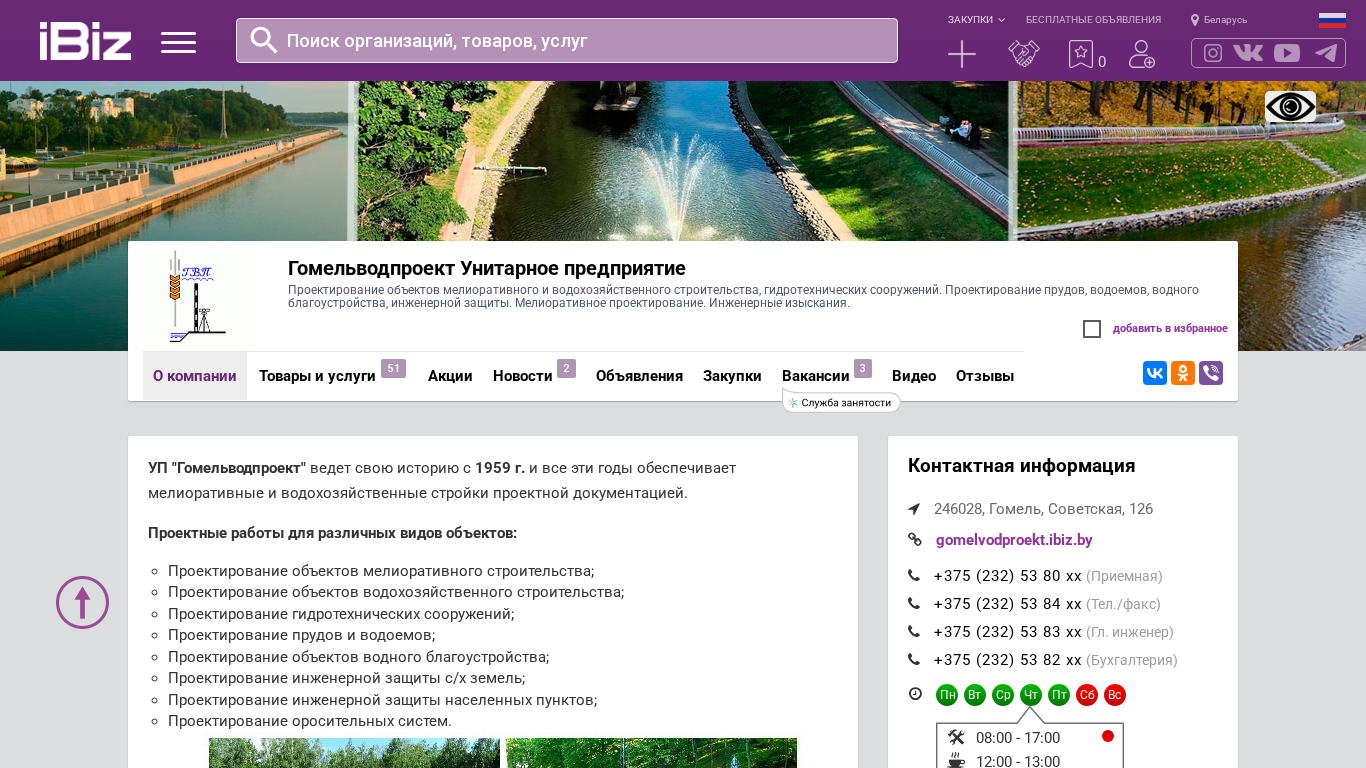1366x768 pixels.
Task: Check the 'добавить в избранное' checkbox
Action: 1092,329
